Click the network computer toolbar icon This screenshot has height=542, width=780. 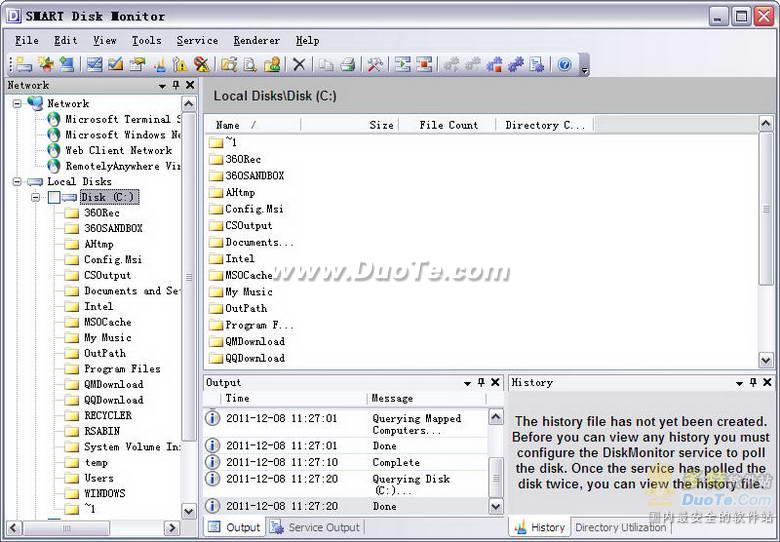(66, 65)
